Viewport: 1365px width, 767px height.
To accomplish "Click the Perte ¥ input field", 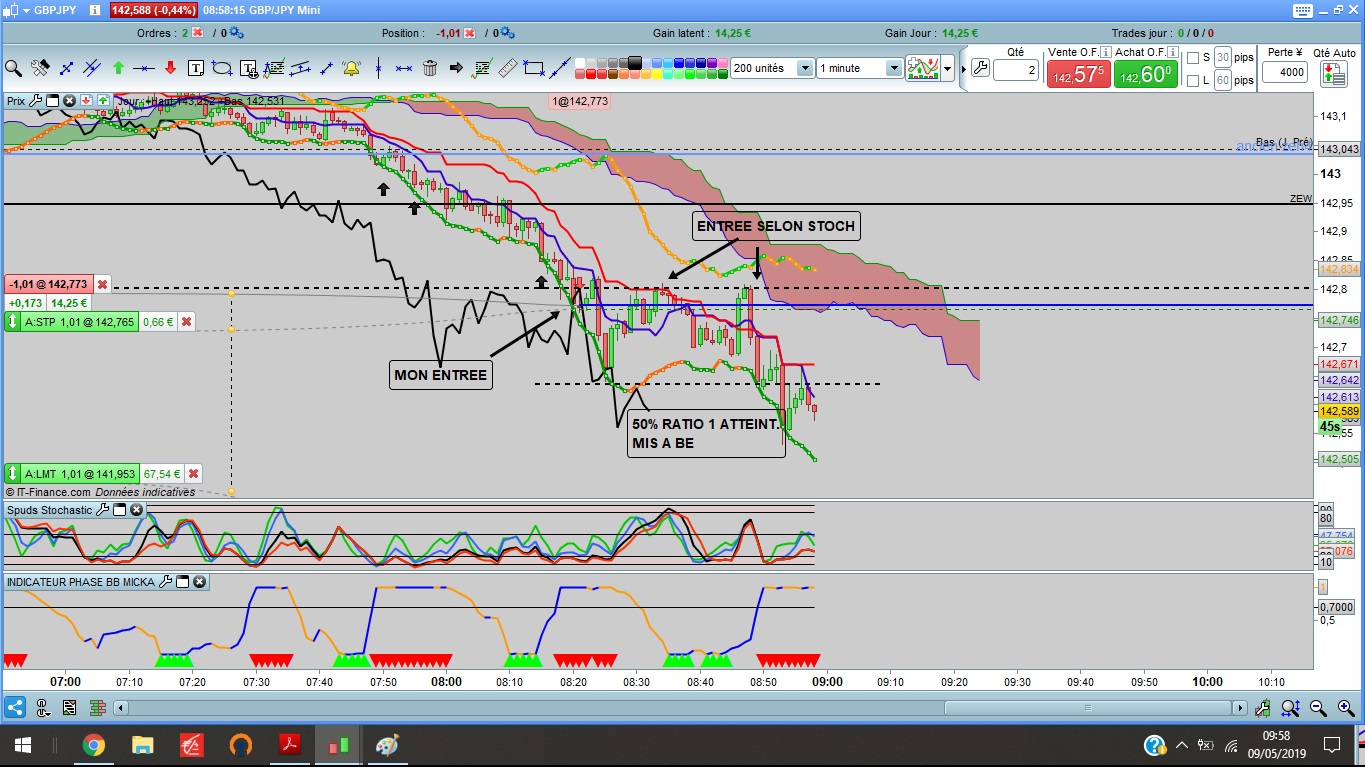I will (1285, 72).
